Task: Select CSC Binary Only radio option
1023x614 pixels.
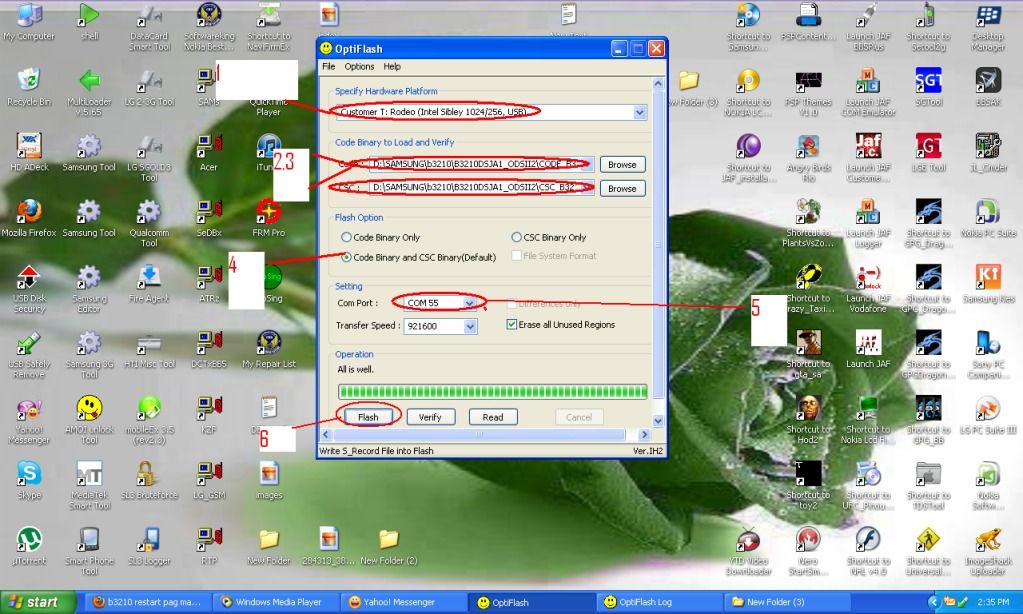Action: point(516,237)
